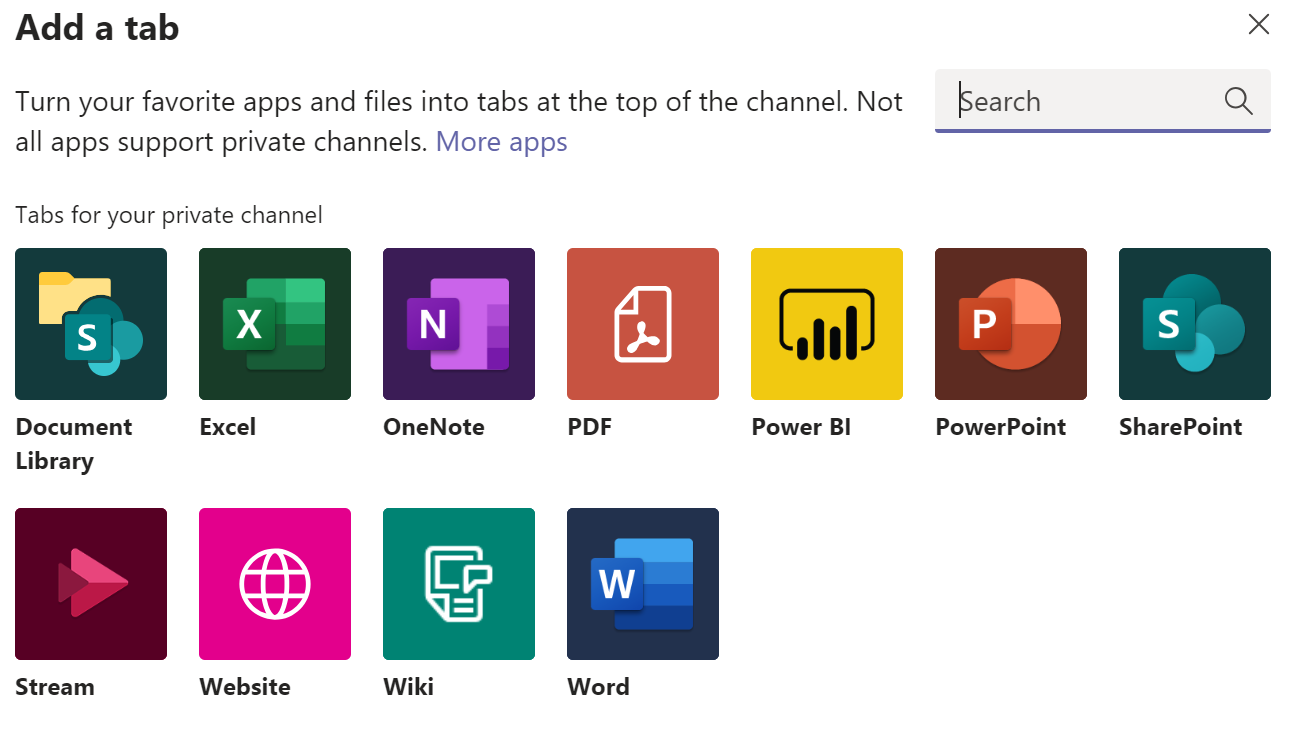The height and width of the screenshot is (755, 1302).
Task: Select the Wiki app icon
Action: pos(459,584)
